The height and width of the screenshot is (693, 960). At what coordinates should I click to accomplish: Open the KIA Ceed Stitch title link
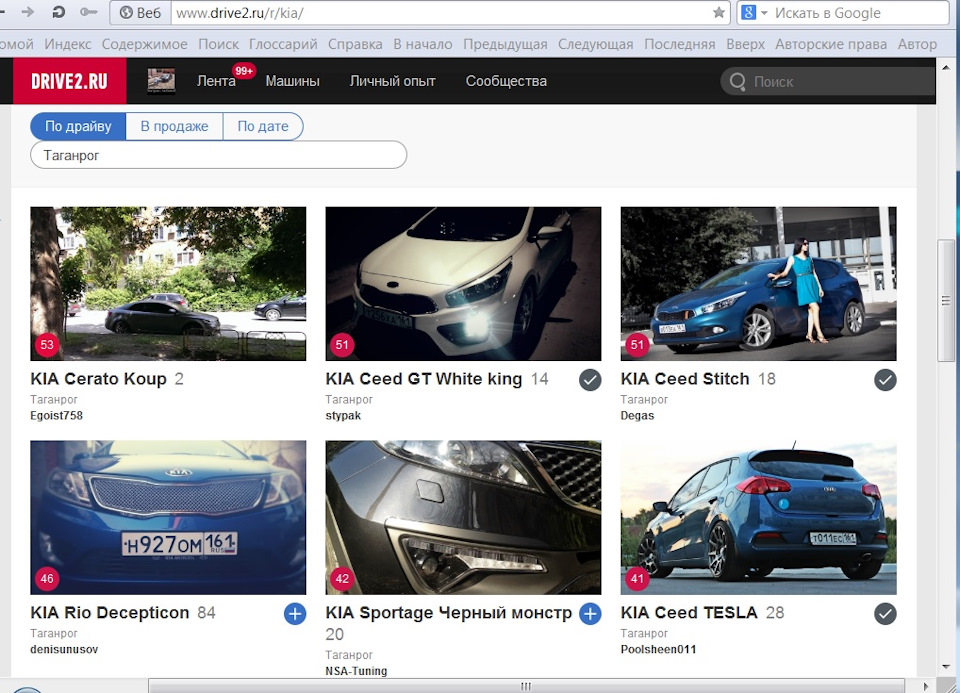(x=684, y=379)
